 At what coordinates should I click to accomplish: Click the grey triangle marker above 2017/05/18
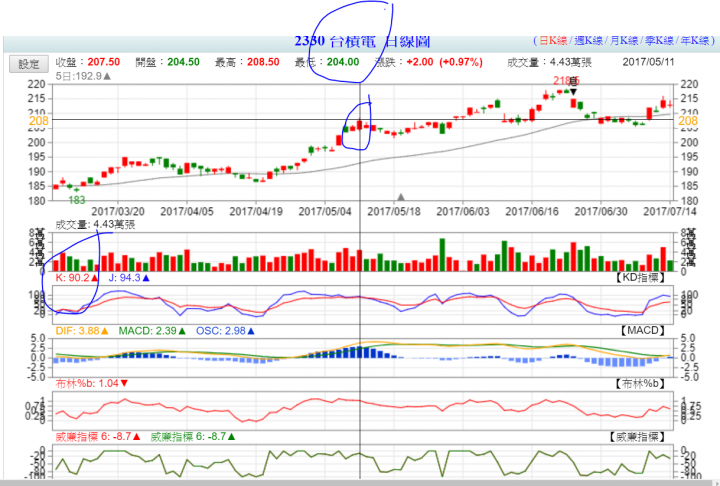coord(401,197)
